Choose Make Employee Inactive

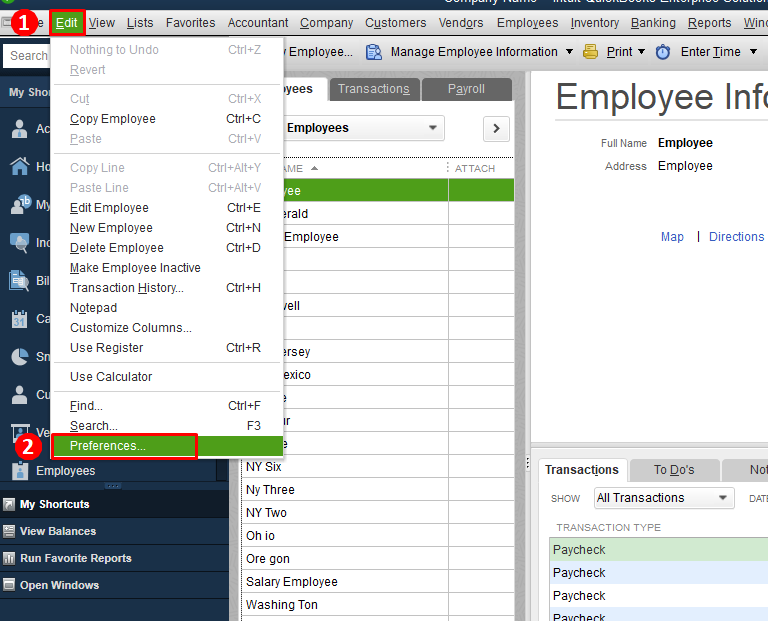[x=167, y=268]
